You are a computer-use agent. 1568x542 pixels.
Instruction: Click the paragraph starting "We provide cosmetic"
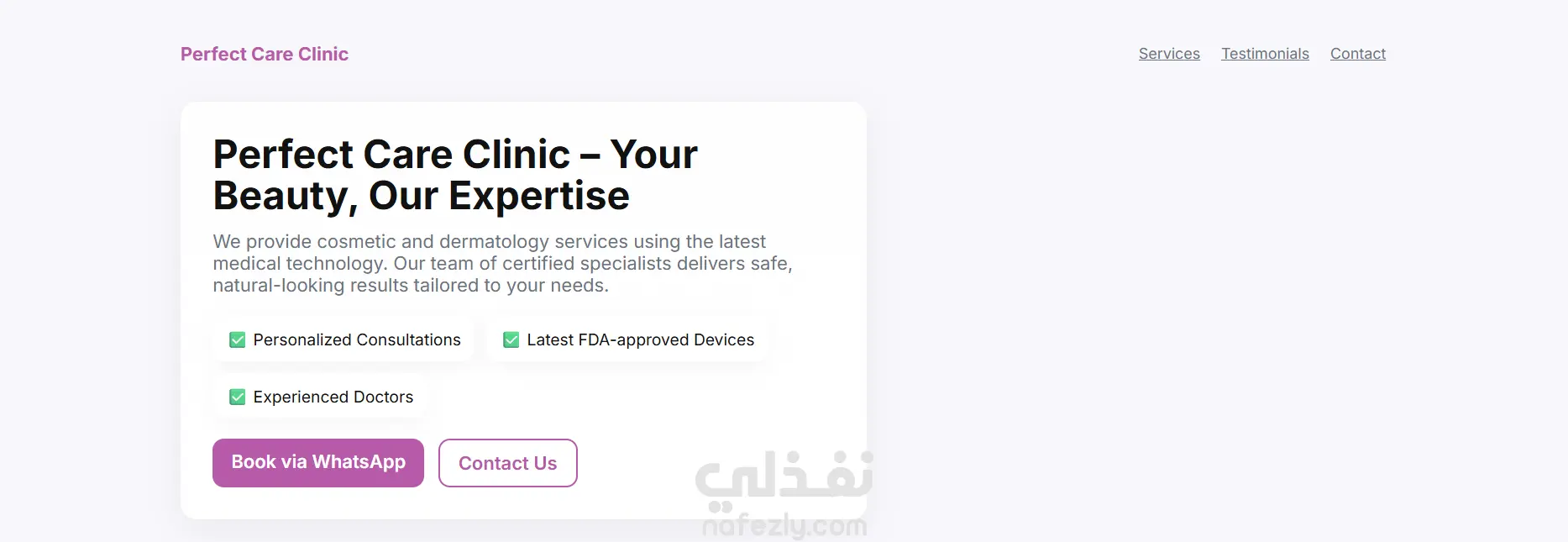(489, 242)
